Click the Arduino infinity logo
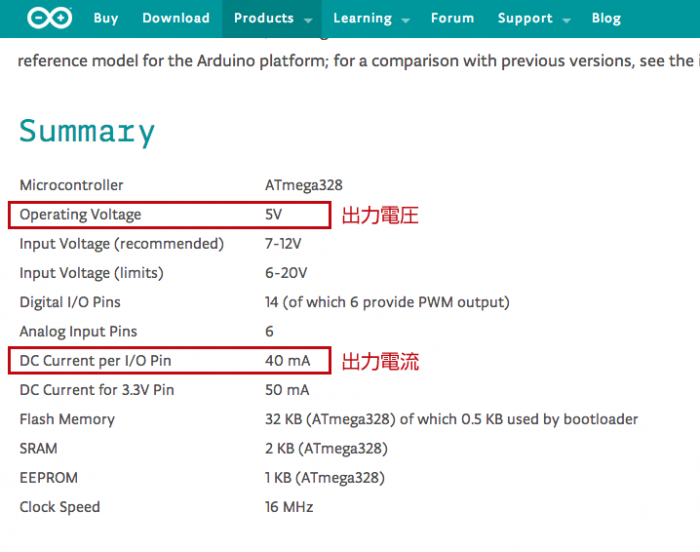 click(50, 18)
